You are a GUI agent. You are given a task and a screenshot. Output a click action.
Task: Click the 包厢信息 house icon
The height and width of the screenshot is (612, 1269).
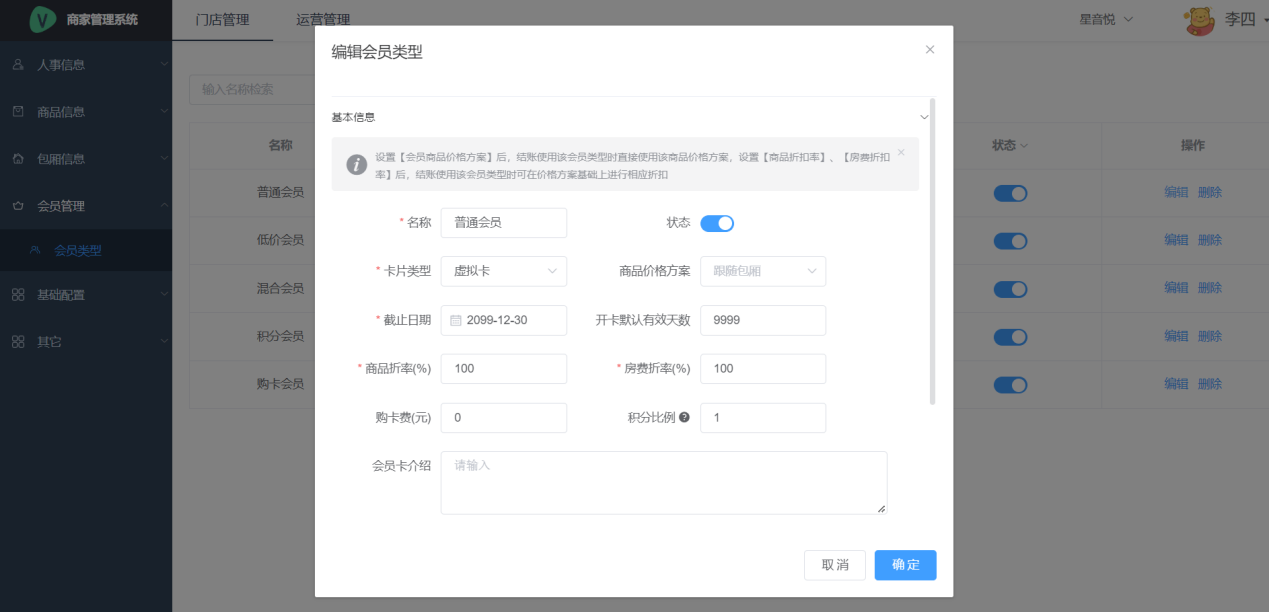(x=18, y=159)
